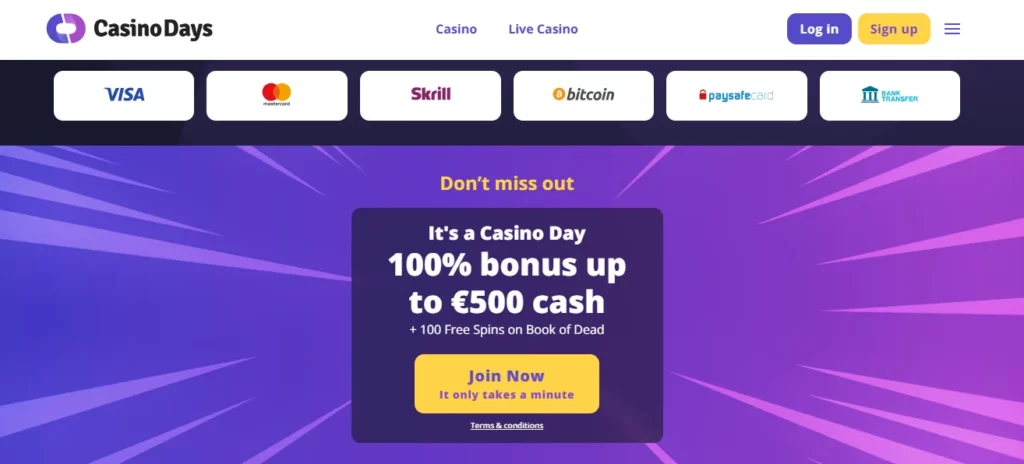
Task: Hit the Join Now button
Action: pos(507,384)
